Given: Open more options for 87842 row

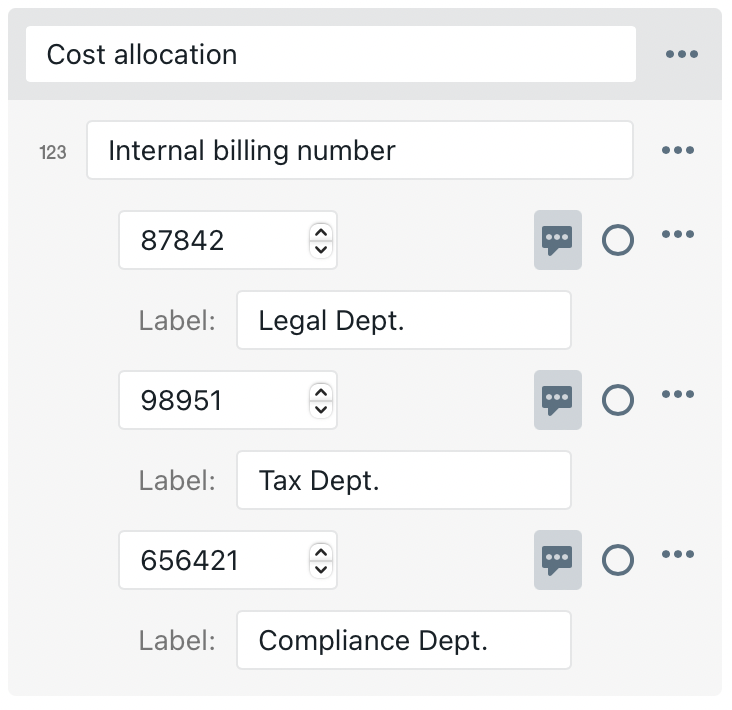Looking at the screenshot, I should coord(677,234).
